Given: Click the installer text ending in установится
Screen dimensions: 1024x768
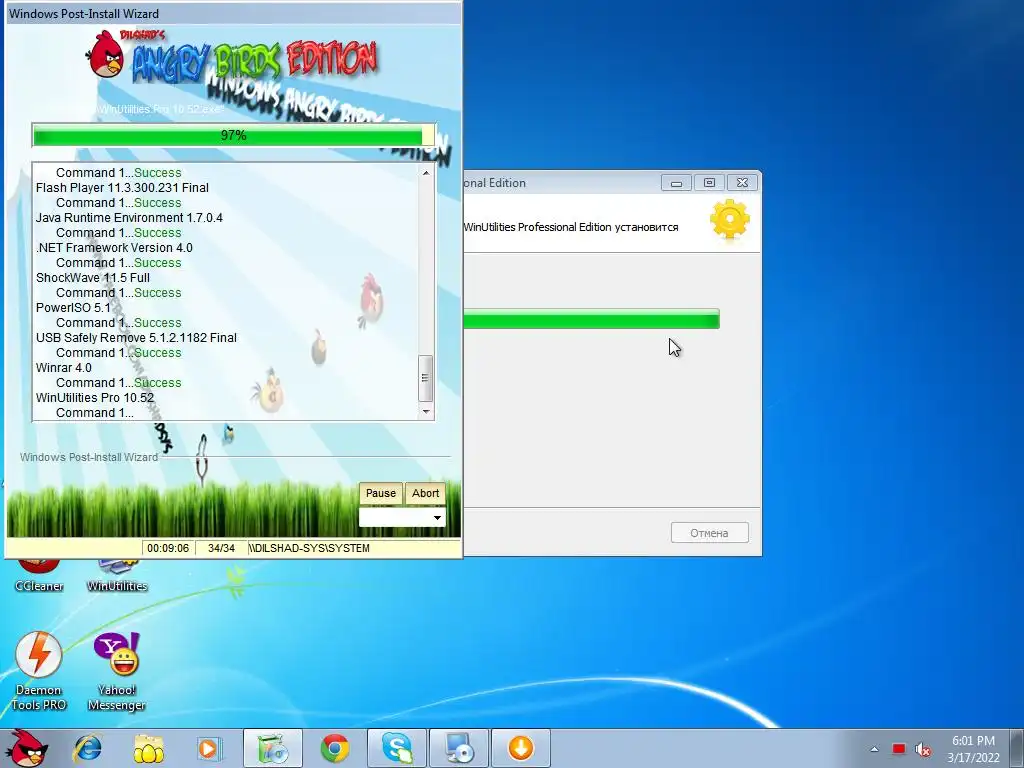Looking at the screenshot, I should [x=571, y=227].
